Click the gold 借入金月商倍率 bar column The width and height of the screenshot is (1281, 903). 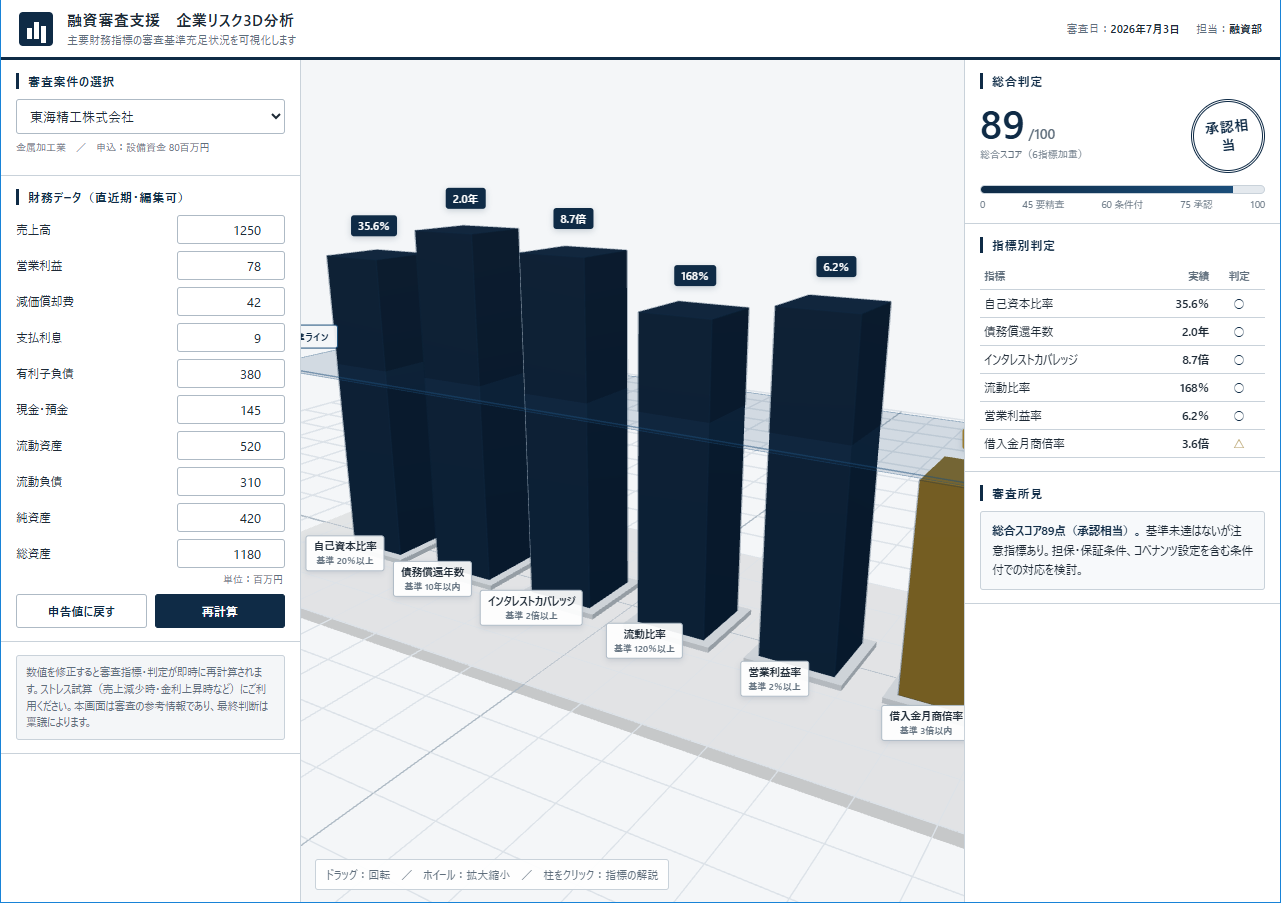[x=935, y=580]
